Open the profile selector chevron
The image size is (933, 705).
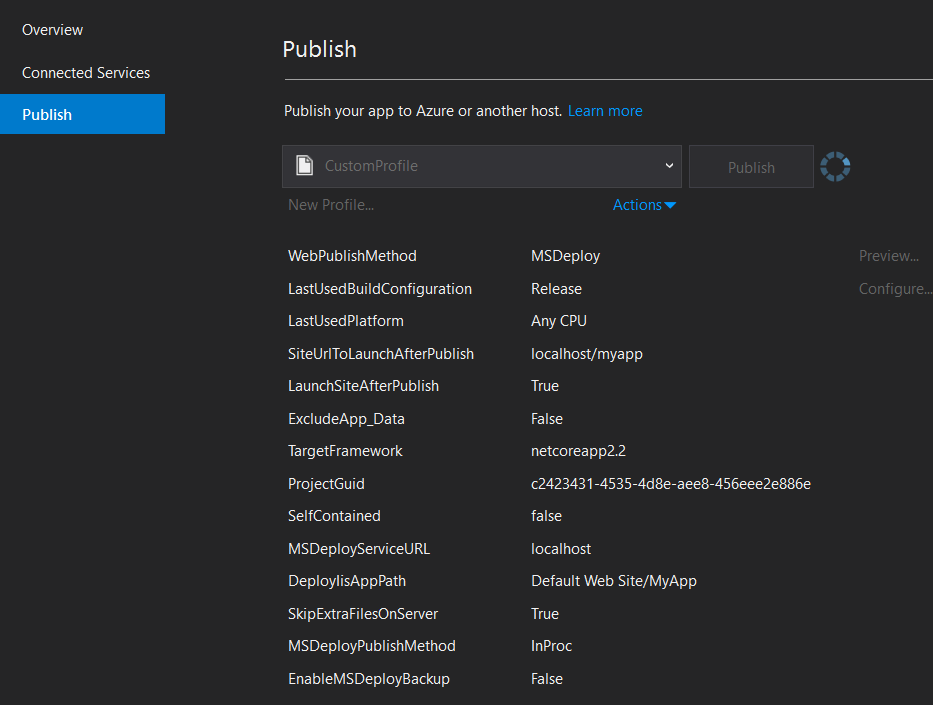(670, 166)
